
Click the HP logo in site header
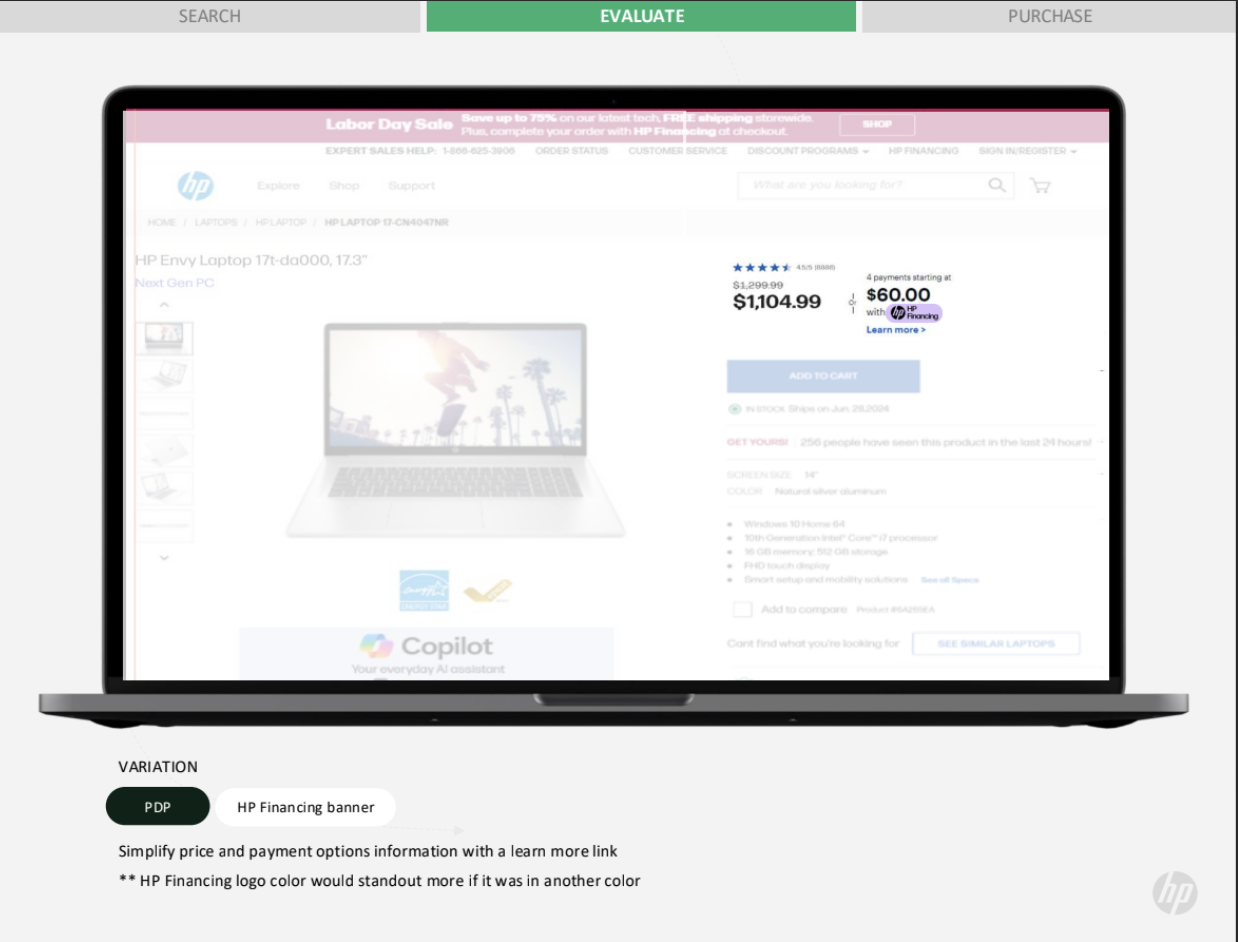pyautogui.click(x=195, y=186)
